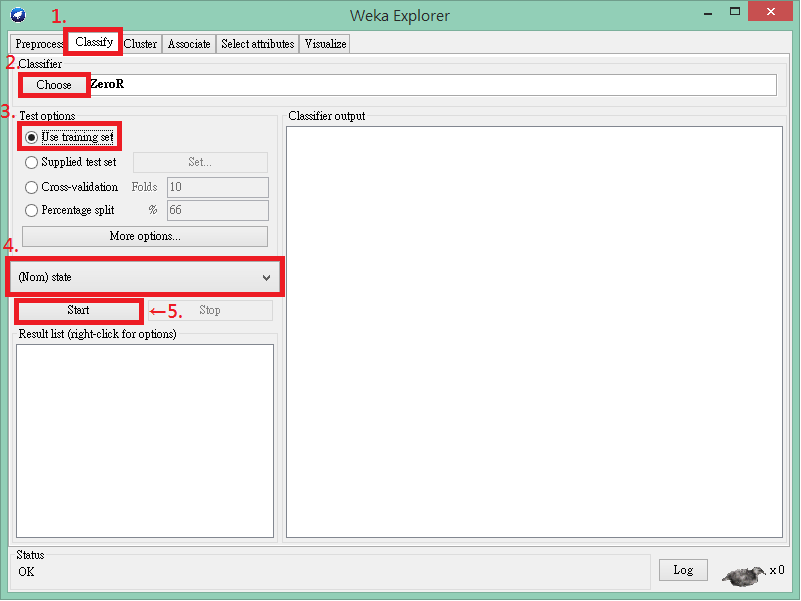Viewport: 801px width, 601px height.
Task: Click the Choose classifier button
Action: 54,85
